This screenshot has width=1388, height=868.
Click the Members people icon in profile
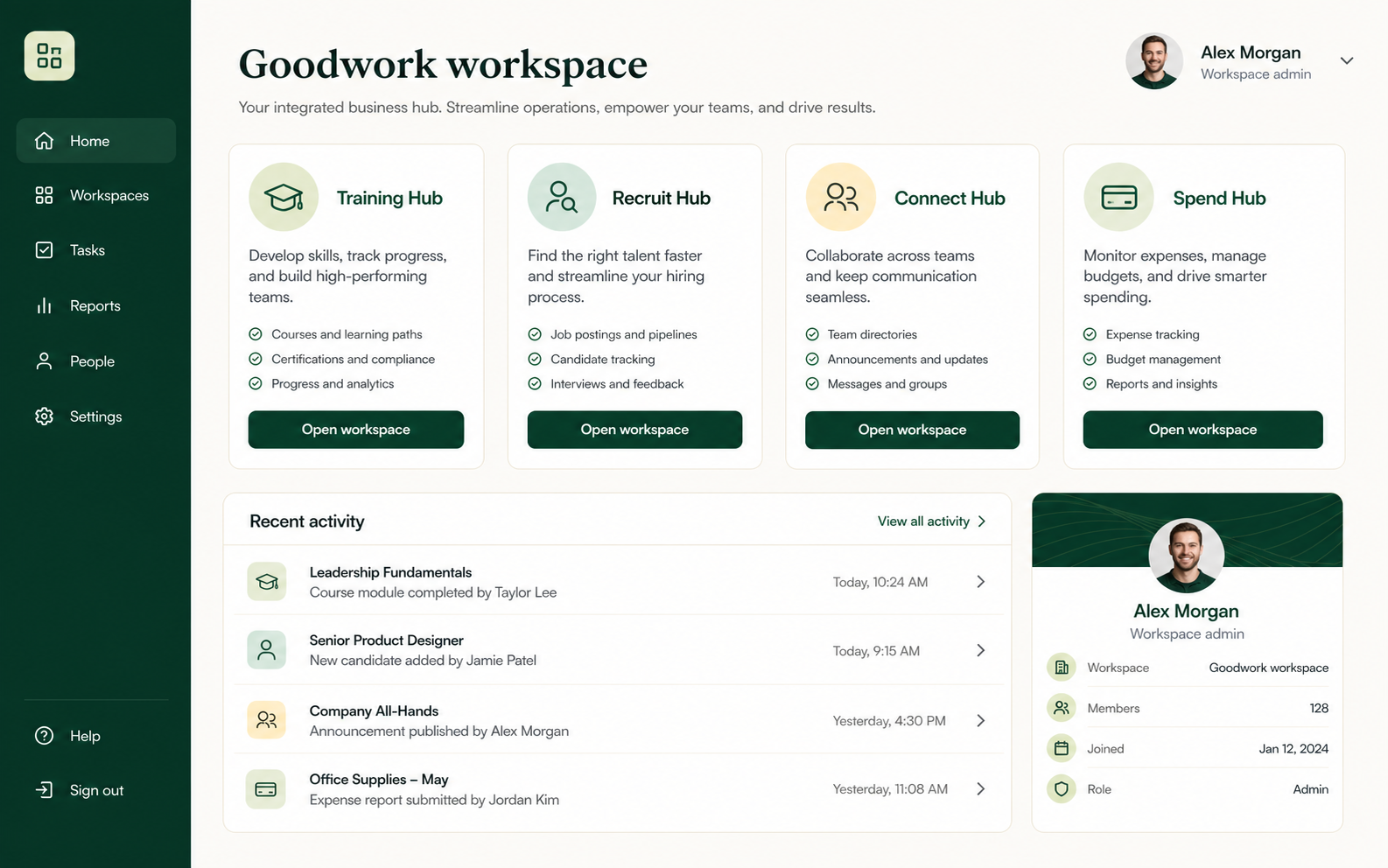[1062, 708]
